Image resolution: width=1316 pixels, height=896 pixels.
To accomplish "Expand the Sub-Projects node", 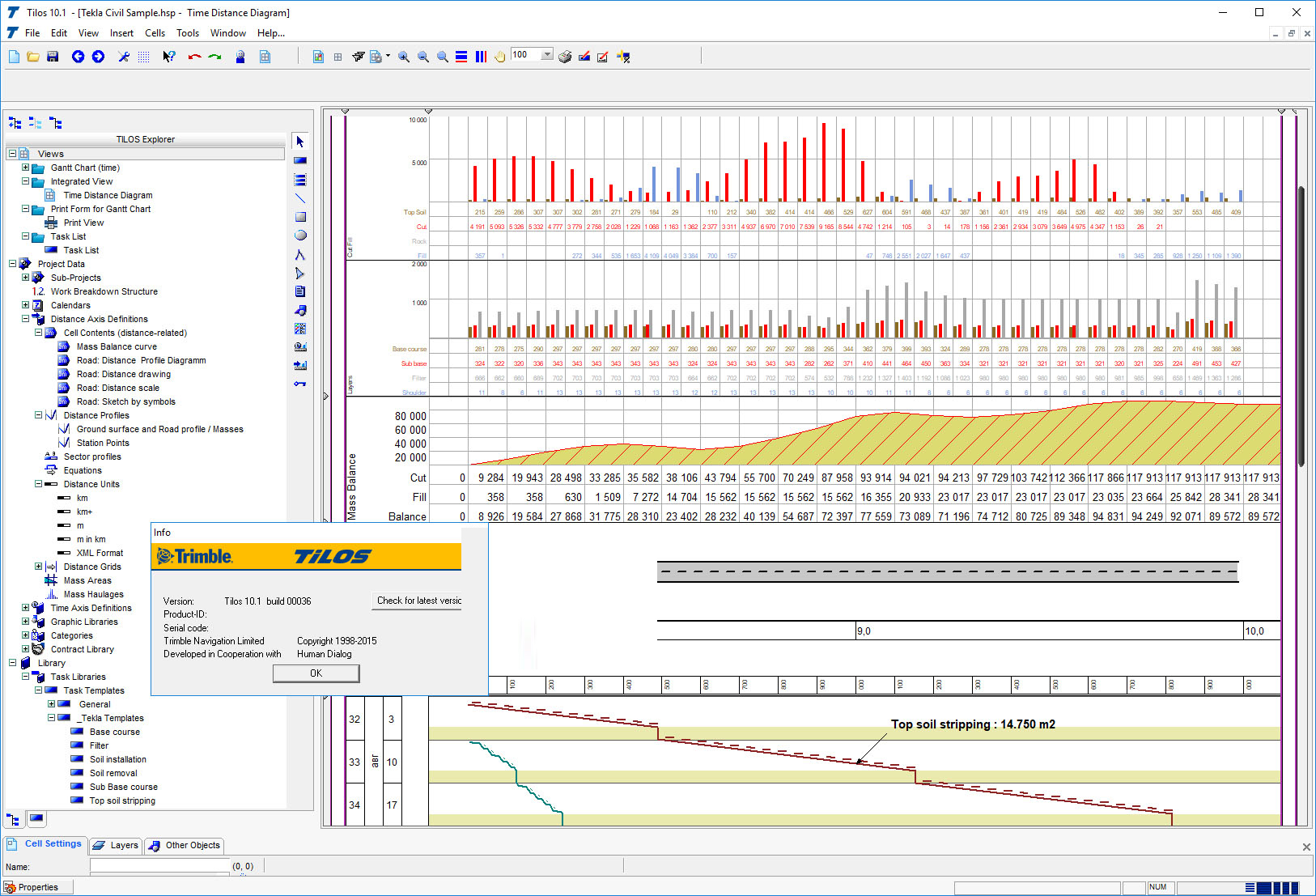I will (x=25, y=278).
